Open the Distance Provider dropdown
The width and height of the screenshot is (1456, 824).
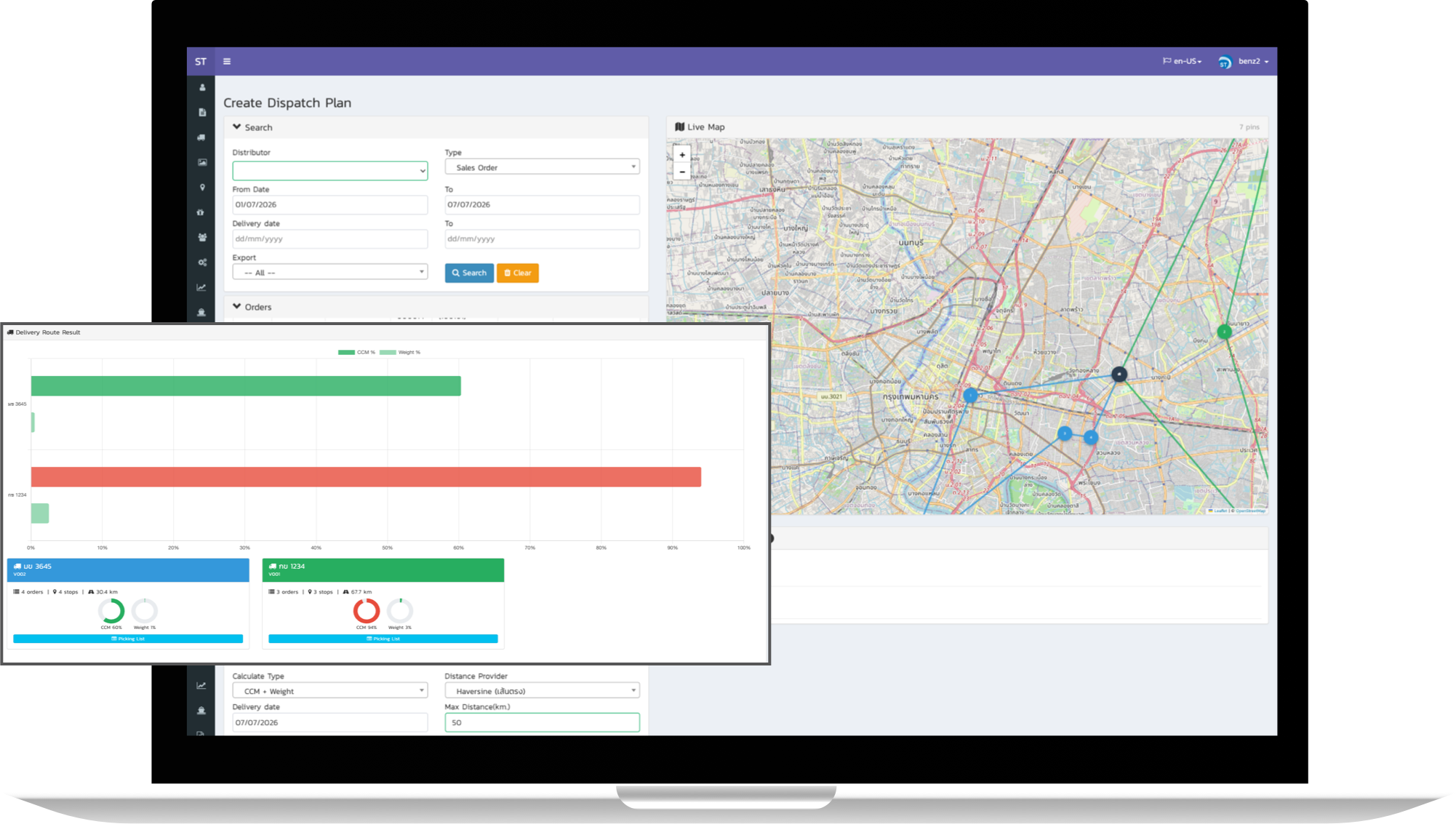coord(543,691)
